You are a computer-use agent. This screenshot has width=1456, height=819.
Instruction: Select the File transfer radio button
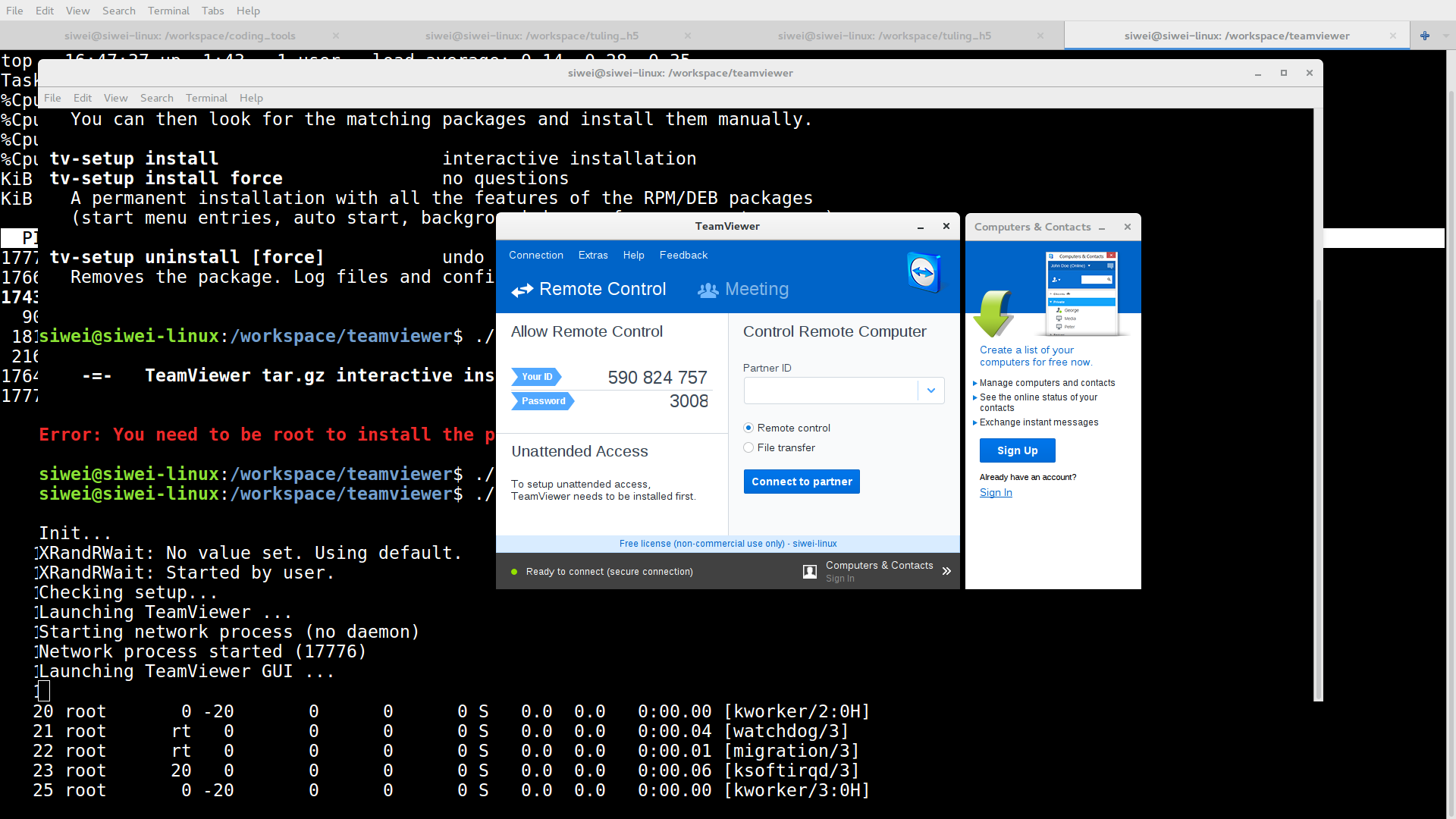[x=748, y=447]
